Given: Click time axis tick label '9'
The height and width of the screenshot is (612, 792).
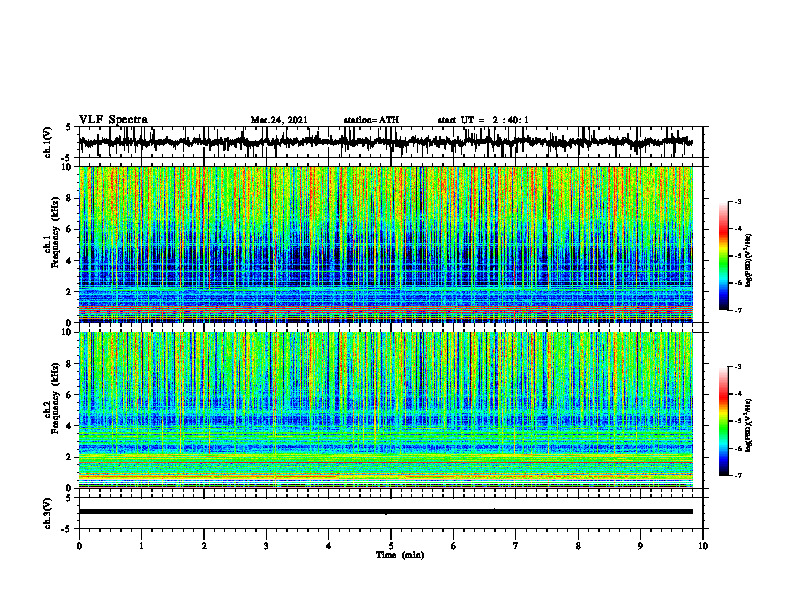Looking at the screenshot, I should click(640, 546).
